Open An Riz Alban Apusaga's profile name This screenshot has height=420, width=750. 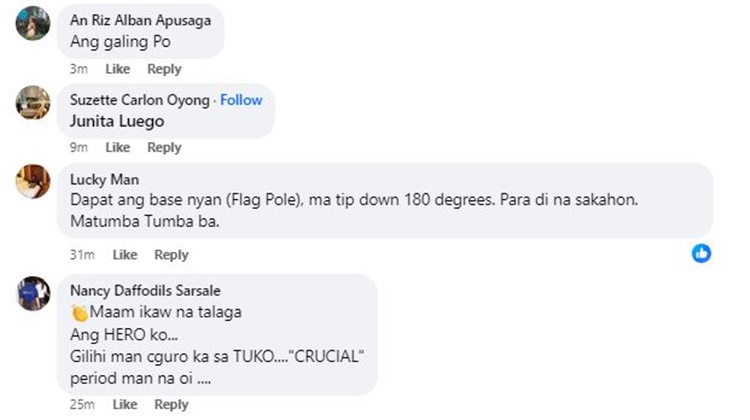(x=141, y=21)
